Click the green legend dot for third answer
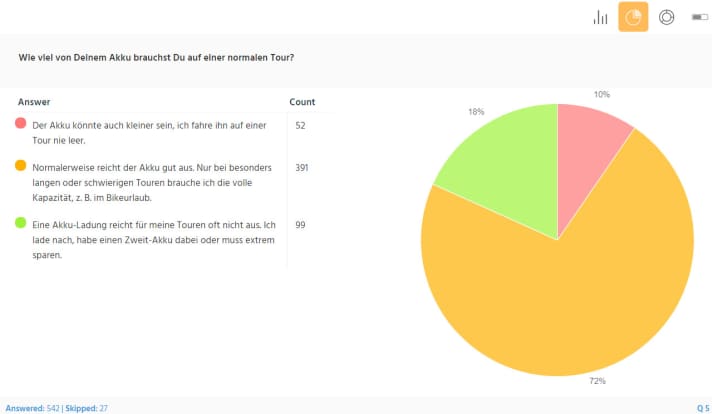The image size is (712, 414). 20,225
